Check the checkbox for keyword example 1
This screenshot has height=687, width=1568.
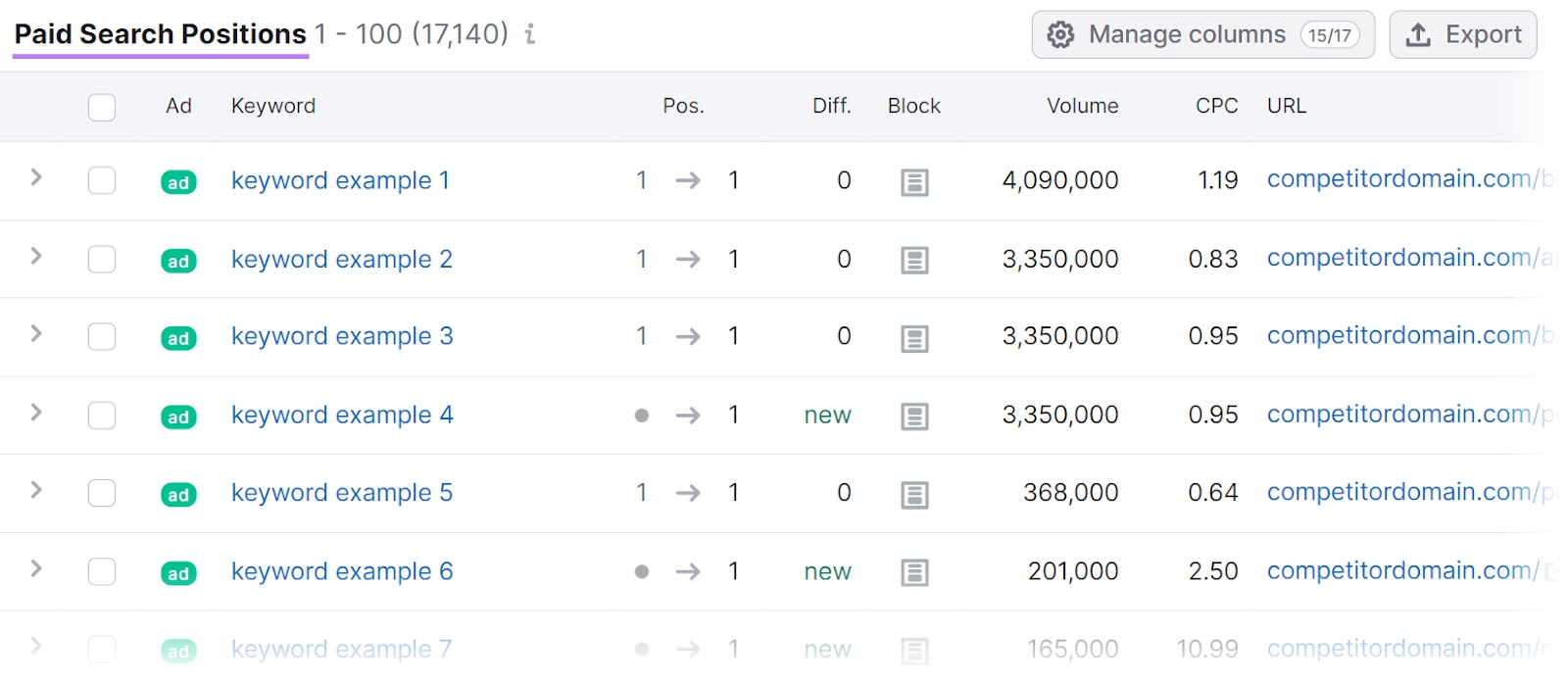(x=101, y=181)
